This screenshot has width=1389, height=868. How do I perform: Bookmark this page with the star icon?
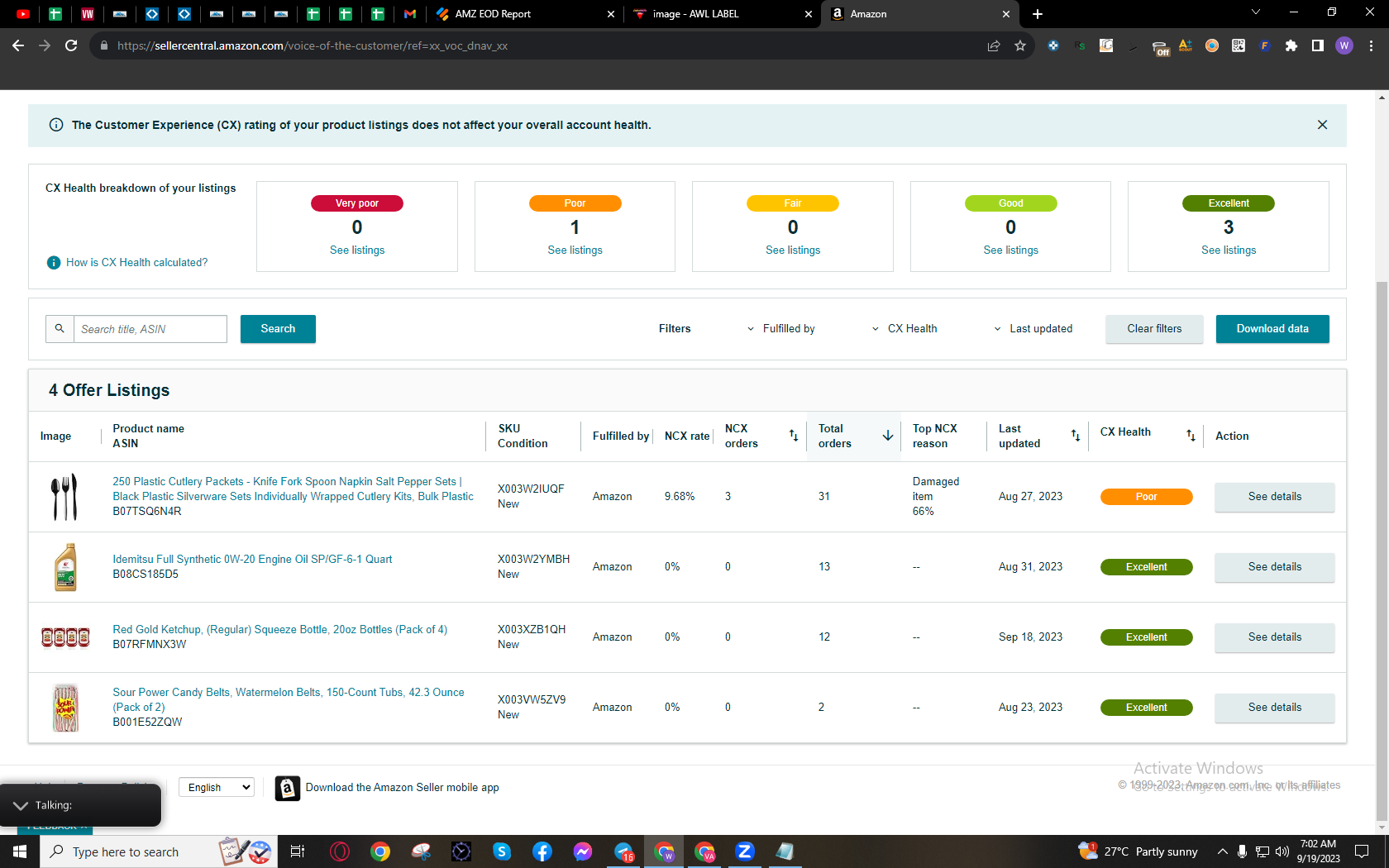pos(1020,45)
